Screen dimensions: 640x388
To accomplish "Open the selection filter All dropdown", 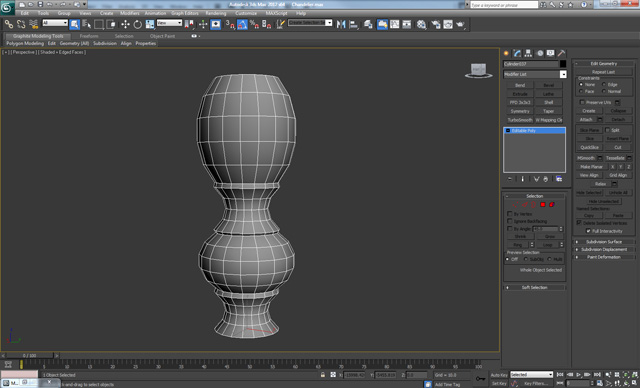I will (x=55, y=23).
